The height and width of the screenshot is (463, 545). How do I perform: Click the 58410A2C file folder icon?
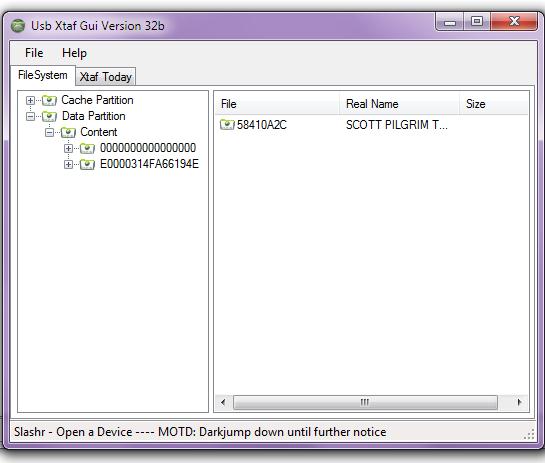pyautogui.click(x=227, y=124)
